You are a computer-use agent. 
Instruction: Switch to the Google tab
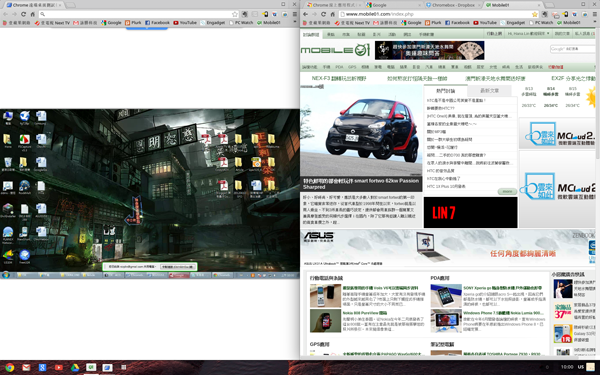point(392,5)
